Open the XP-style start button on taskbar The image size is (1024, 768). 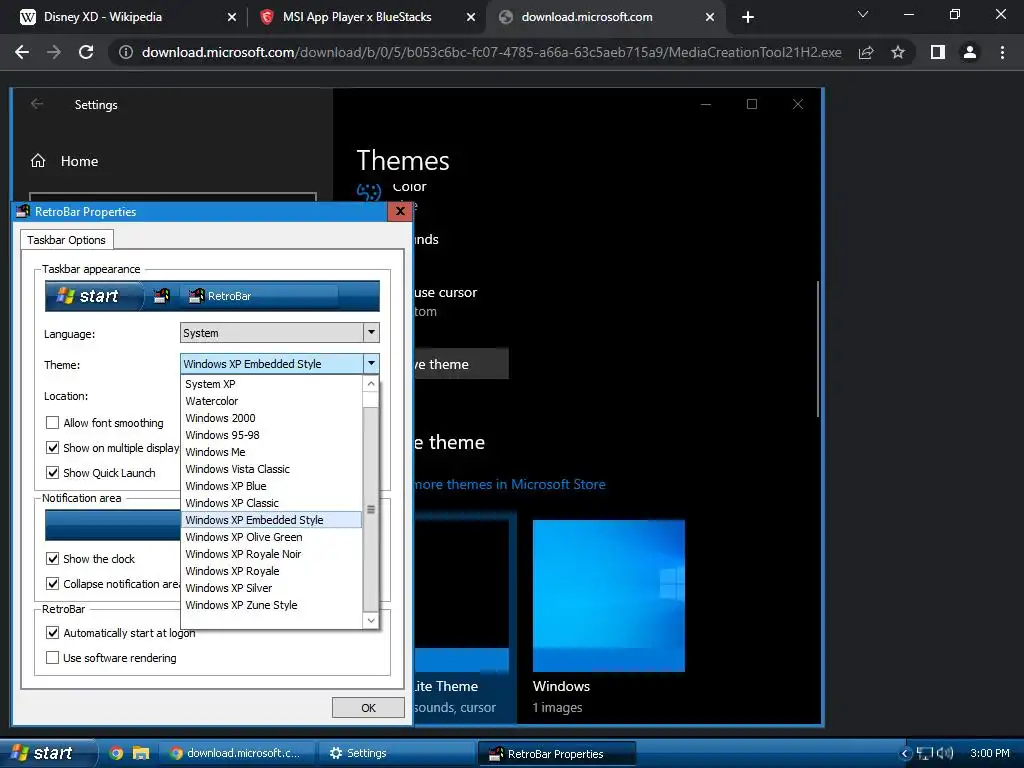(x=47, y=753)
